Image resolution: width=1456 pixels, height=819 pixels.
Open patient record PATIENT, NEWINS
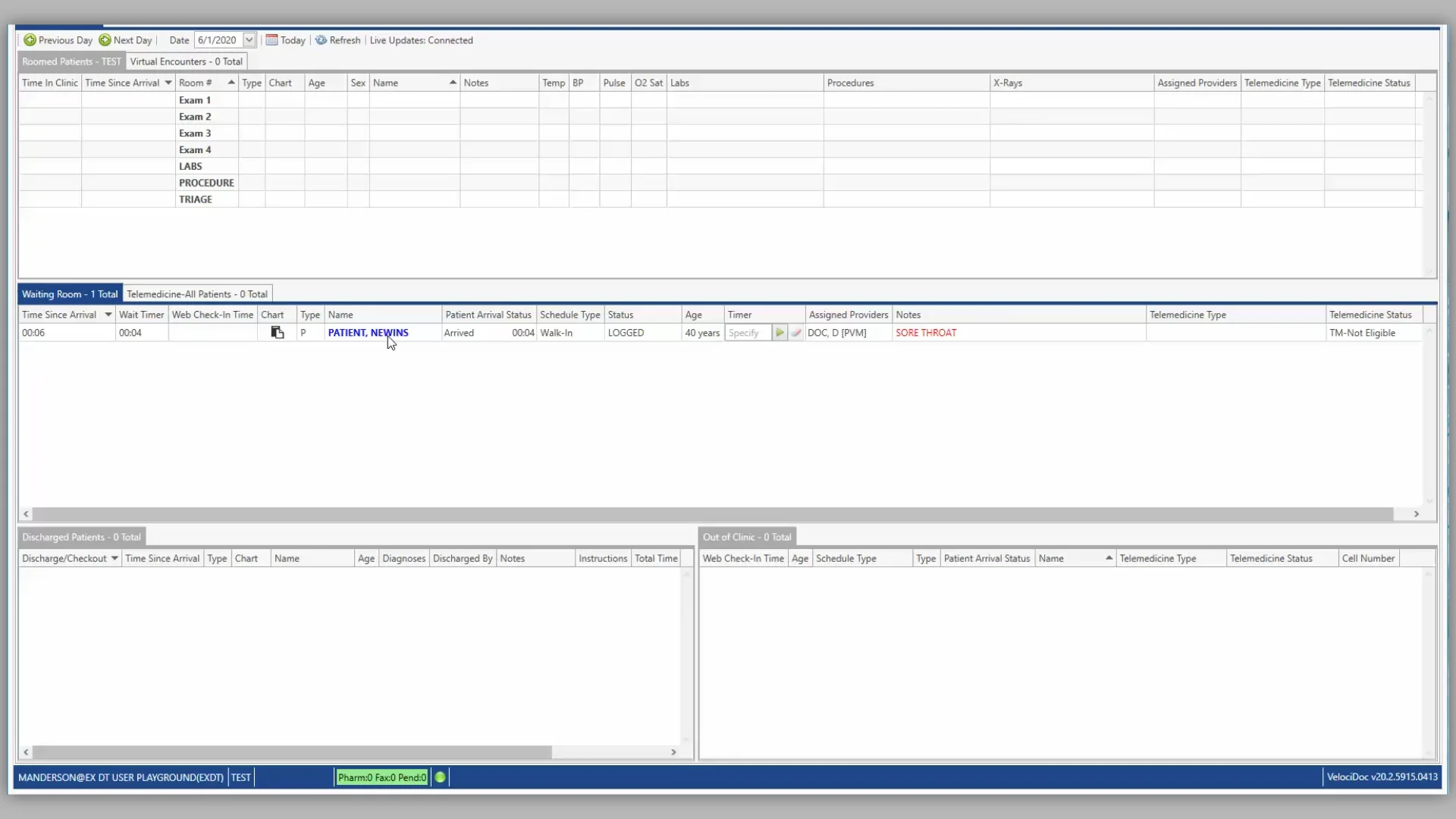click(368, 332)
